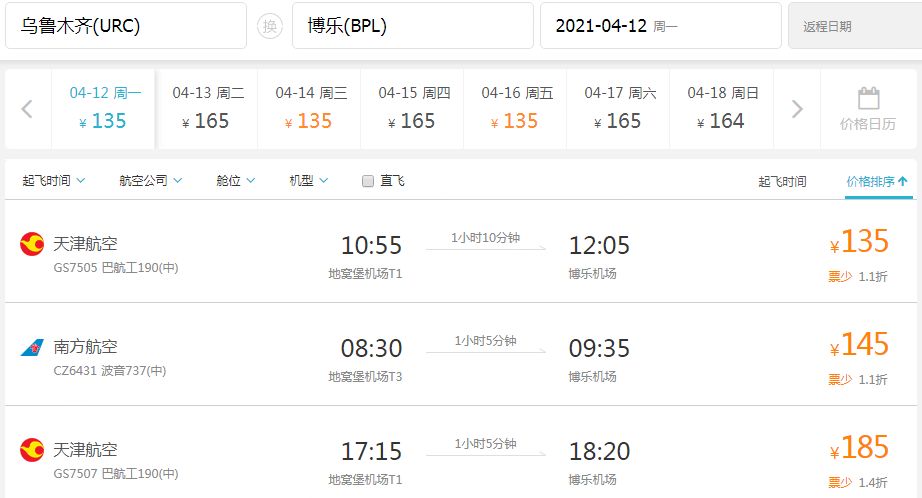The height and width of the screenshot is (498, 922).
Task: Click the 返程日期 return date field
Action: [x=854, y=26]
